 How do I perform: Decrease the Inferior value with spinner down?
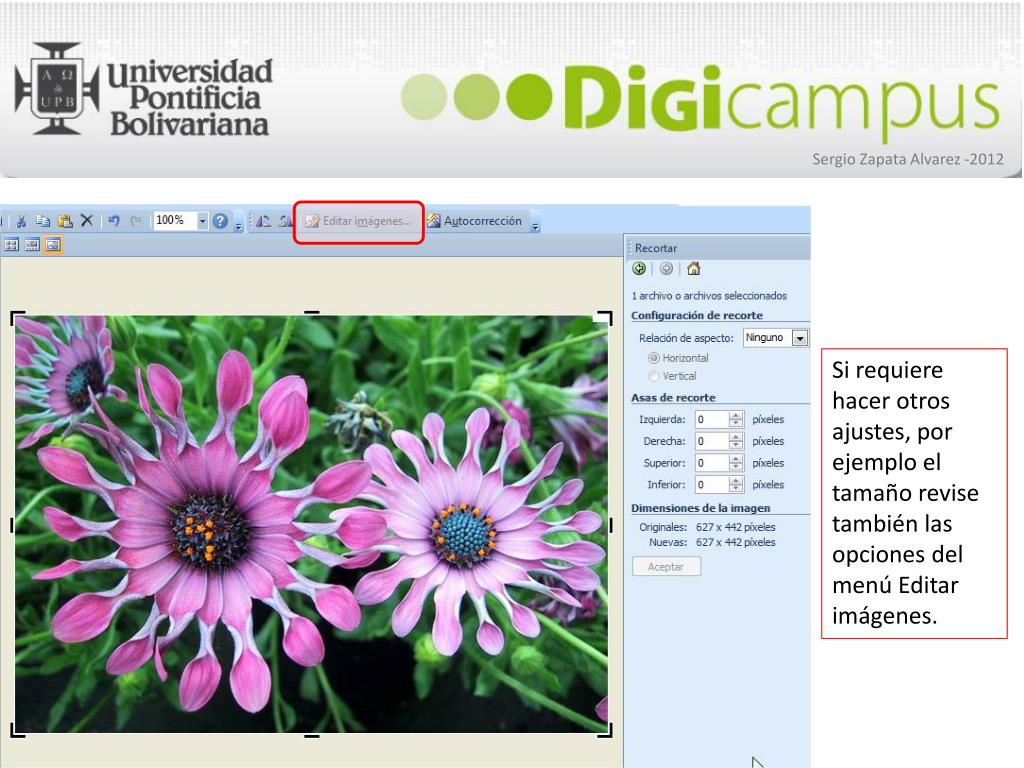(x=736, y=489)
